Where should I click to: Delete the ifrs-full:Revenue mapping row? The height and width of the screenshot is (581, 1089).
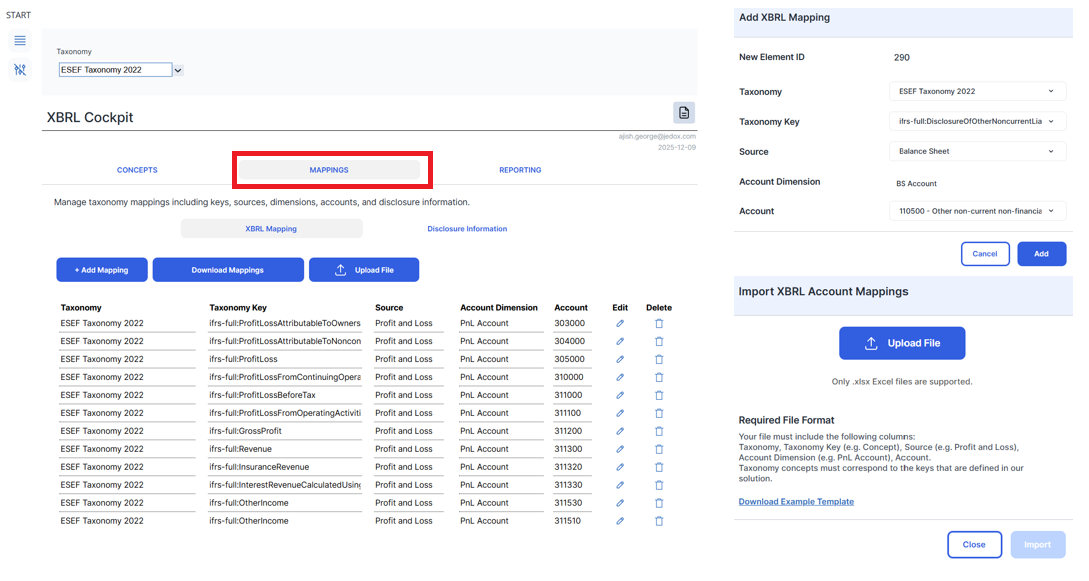659,450
